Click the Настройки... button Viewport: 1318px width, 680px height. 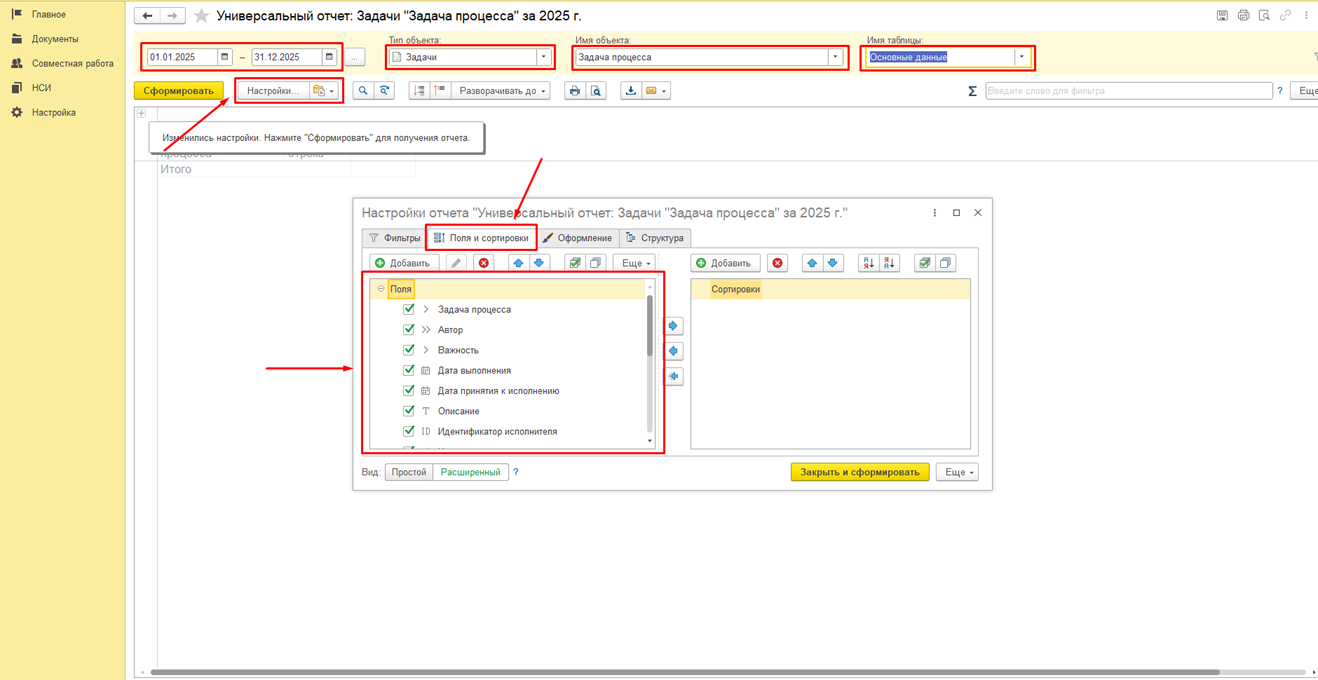click(273, 91)
